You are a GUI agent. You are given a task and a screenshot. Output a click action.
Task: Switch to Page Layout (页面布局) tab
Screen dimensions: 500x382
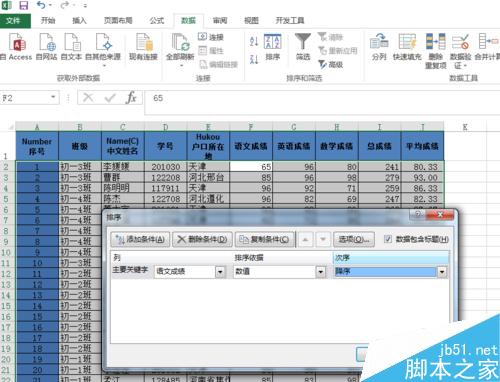click(x=118, y=21)
